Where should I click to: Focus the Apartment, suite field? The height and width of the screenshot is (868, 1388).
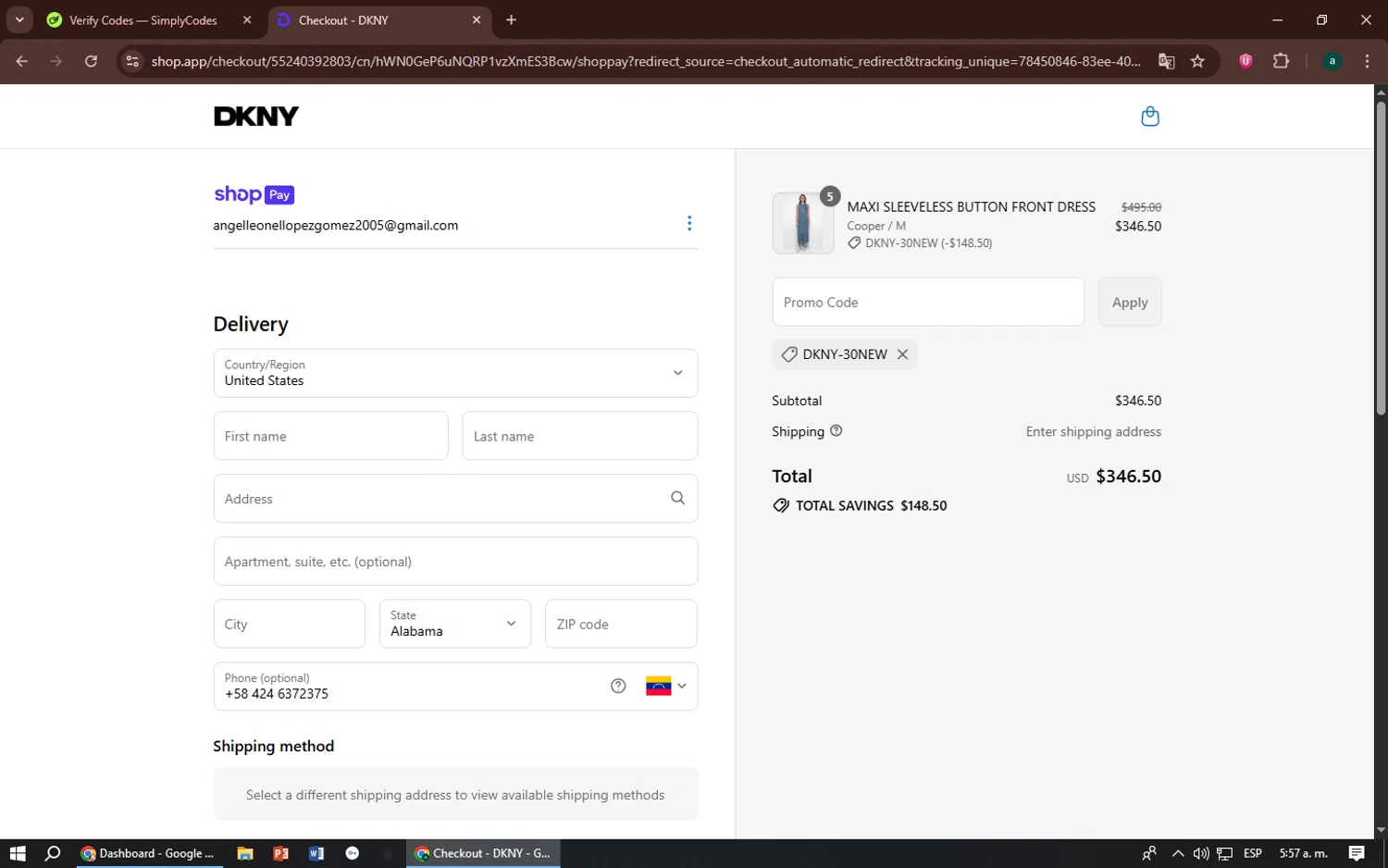pos(455,561)
